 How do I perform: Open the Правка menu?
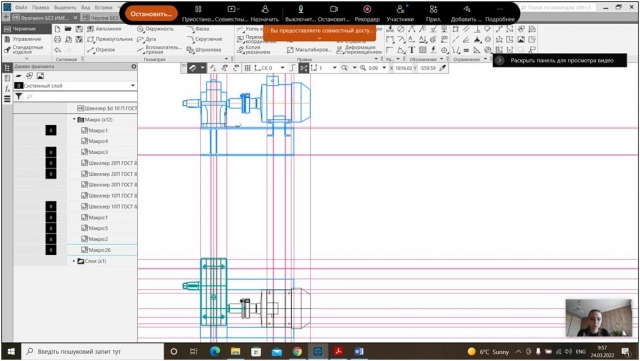40,7
